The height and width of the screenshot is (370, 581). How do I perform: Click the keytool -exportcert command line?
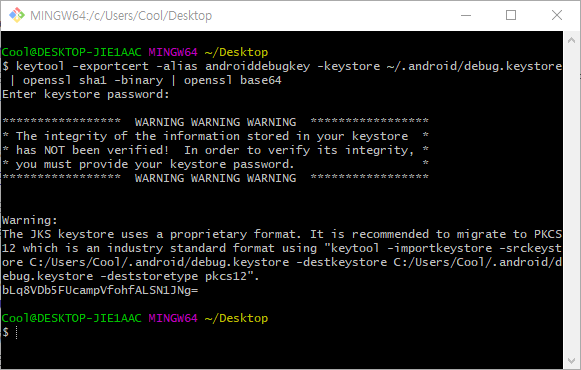282,66
